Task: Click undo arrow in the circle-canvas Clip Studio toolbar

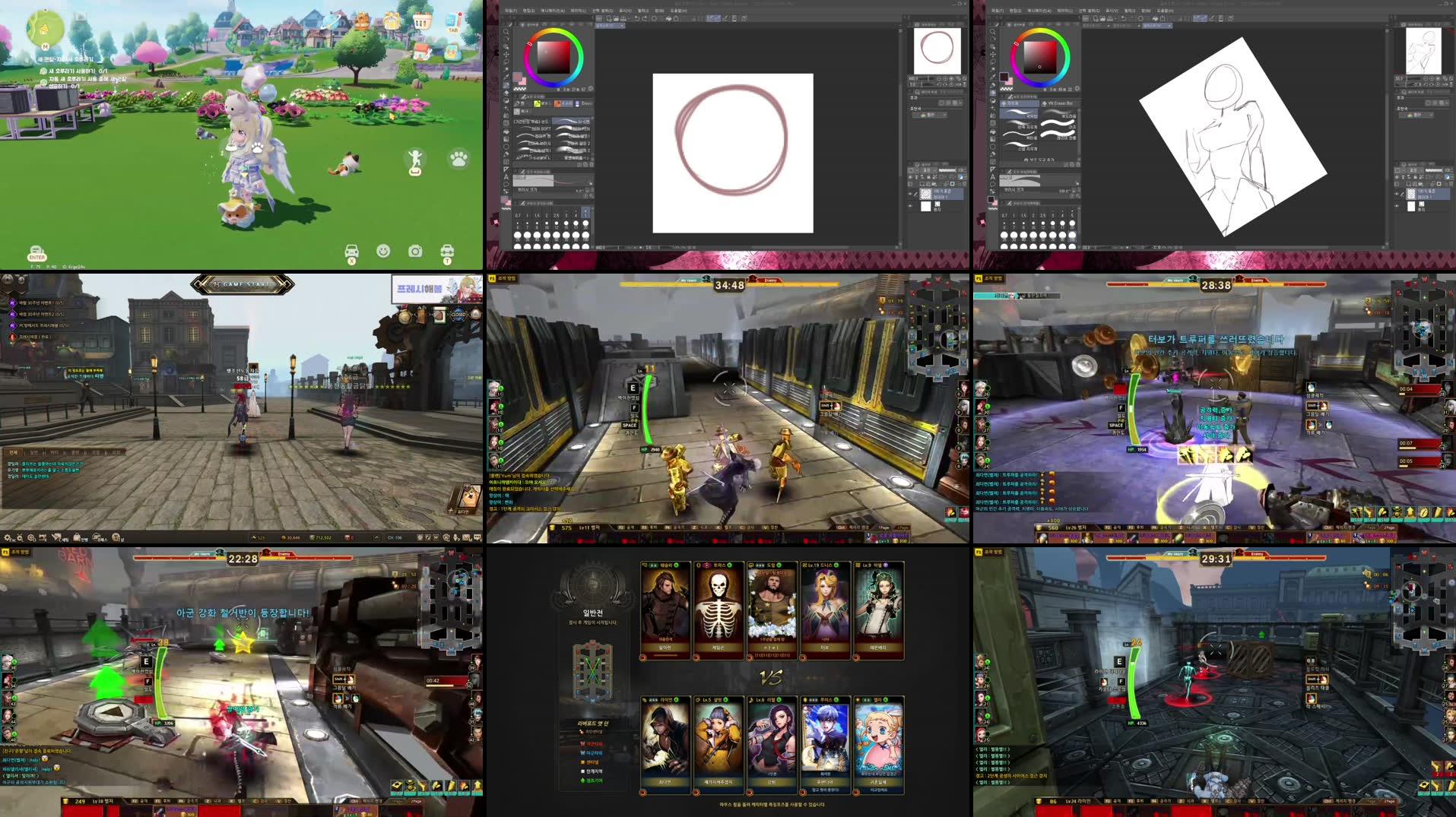Action: (x=636, y=18)
